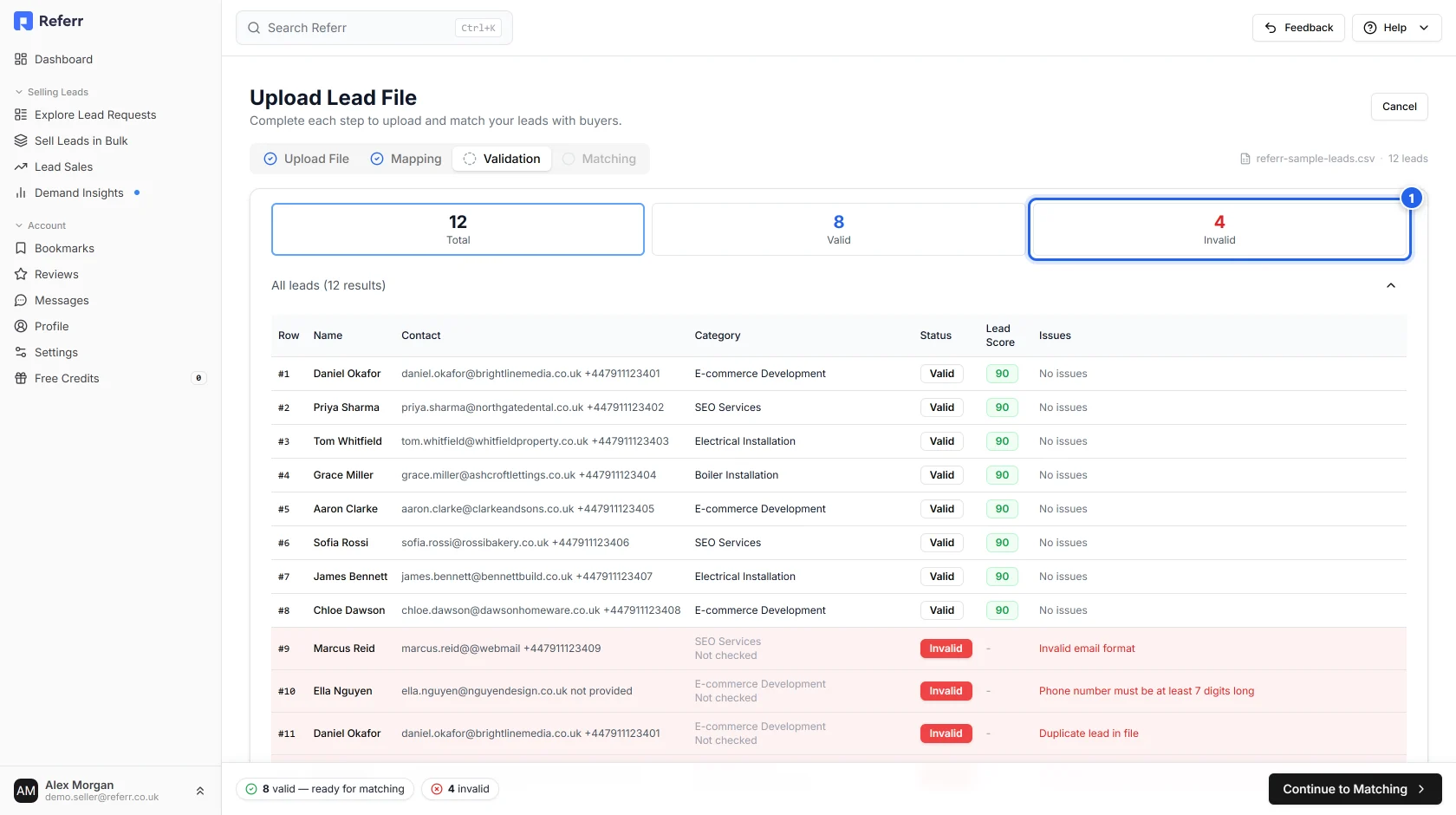Select the Daniel Okafor row #1 name

pyautogui.click(x=347, y=374)
